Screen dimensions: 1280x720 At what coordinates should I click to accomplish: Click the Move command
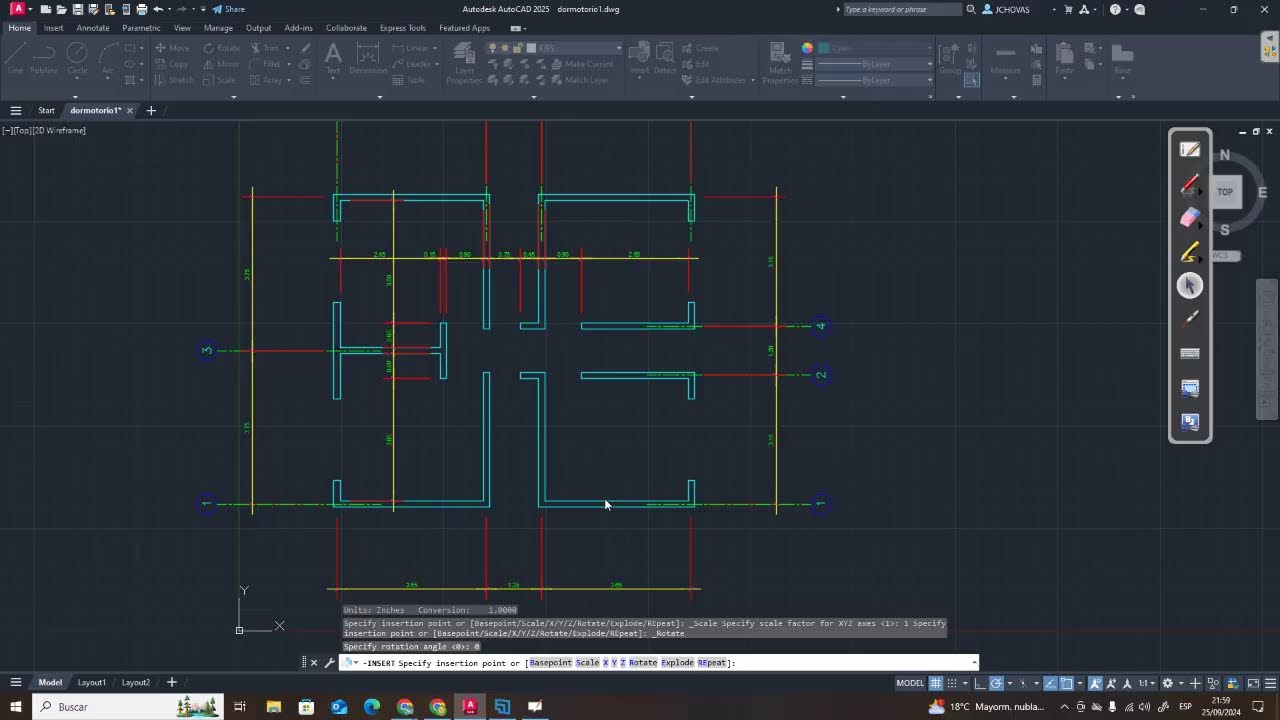[172, 48]
